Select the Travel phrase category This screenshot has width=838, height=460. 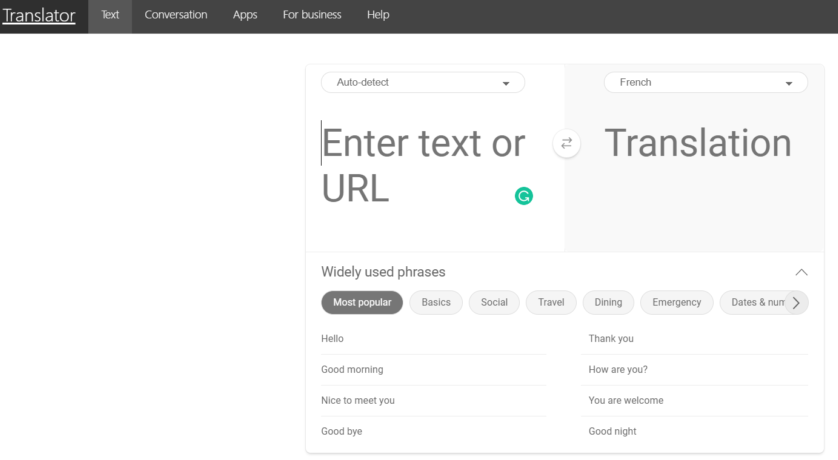(551, 302)
